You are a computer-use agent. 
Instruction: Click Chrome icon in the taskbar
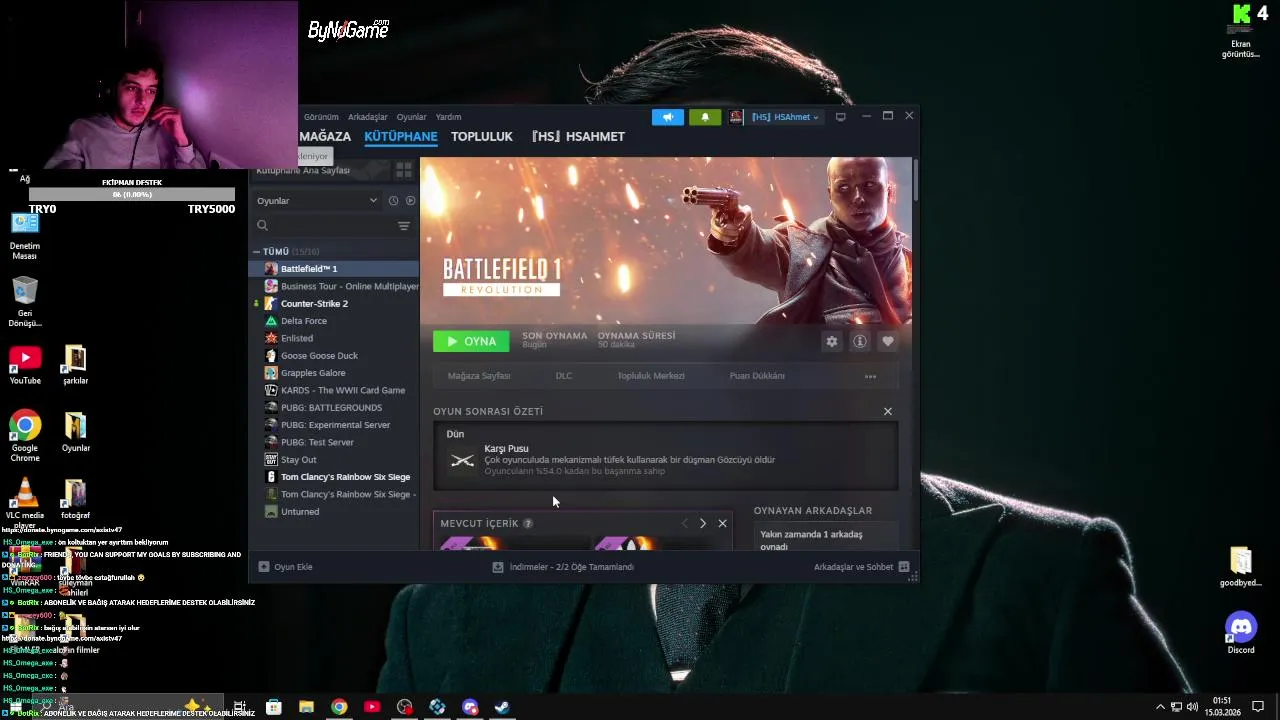(339, 707)
